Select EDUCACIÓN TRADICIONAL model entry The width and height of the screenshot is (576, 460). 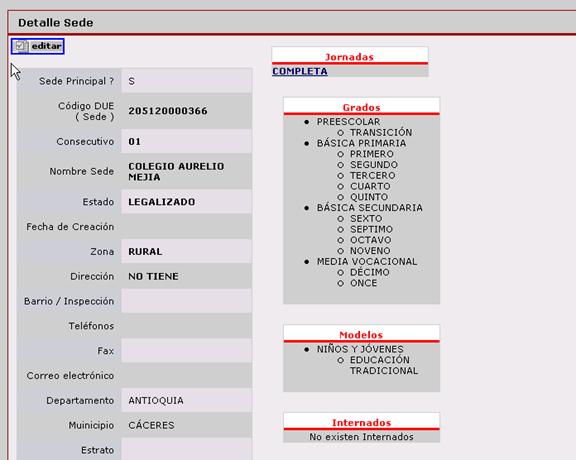coord(384,365)
